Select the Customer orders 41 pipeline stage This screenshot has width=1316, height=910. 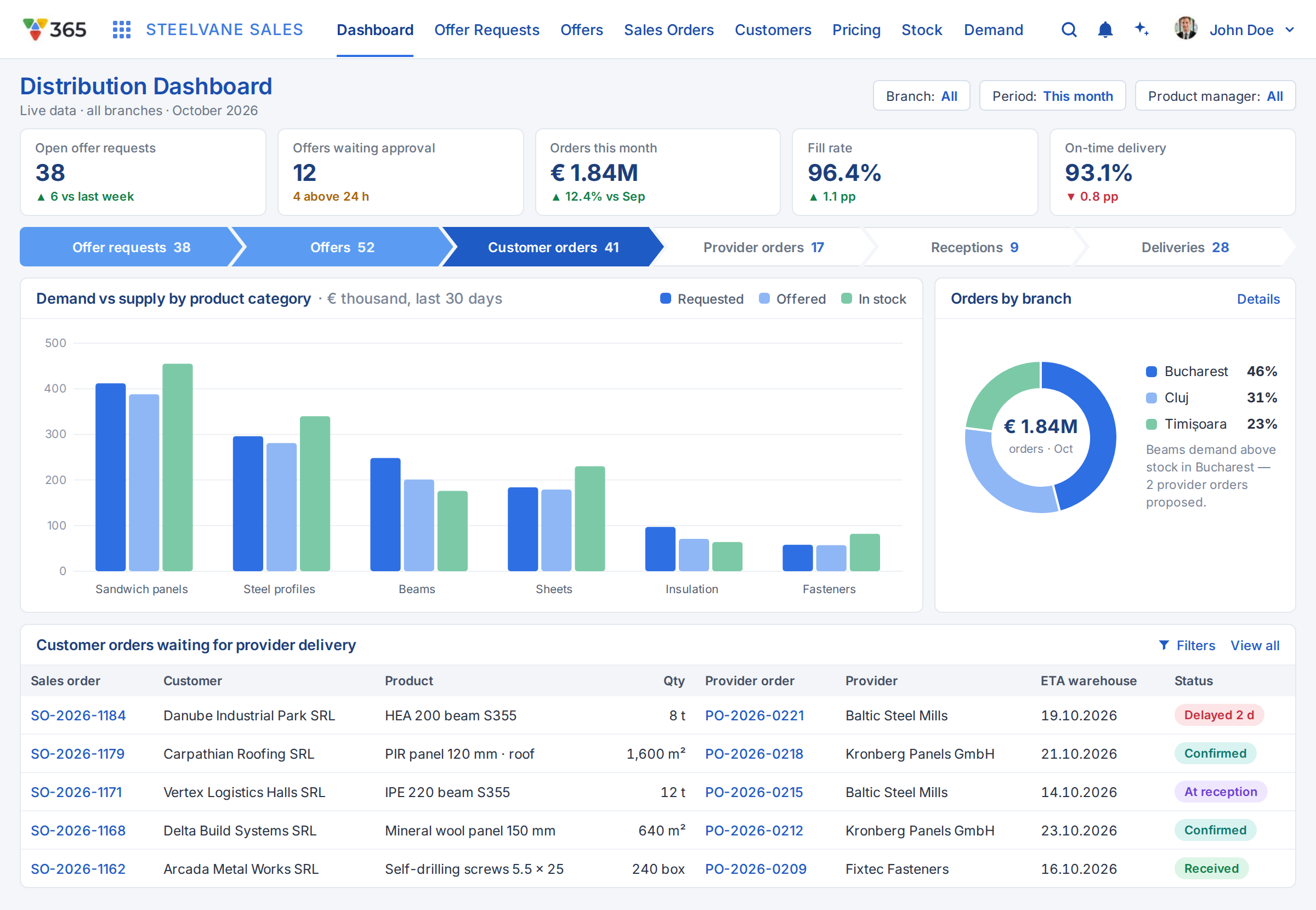553,247
